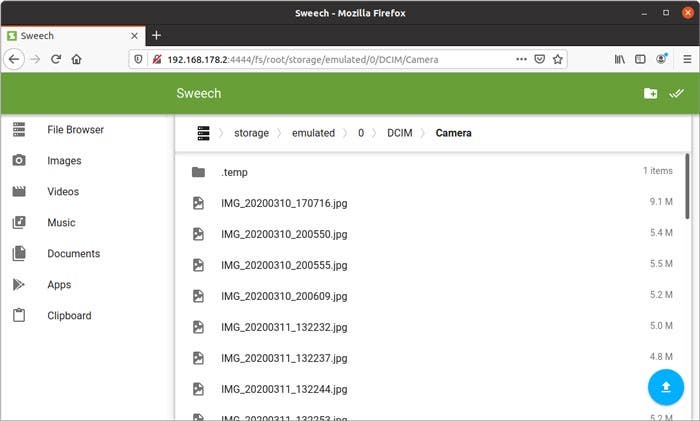Click the image icon of IMG_20200311_132232.jpg
The width and height of the screenshot is (700, 421).
(x=198, y=327)
